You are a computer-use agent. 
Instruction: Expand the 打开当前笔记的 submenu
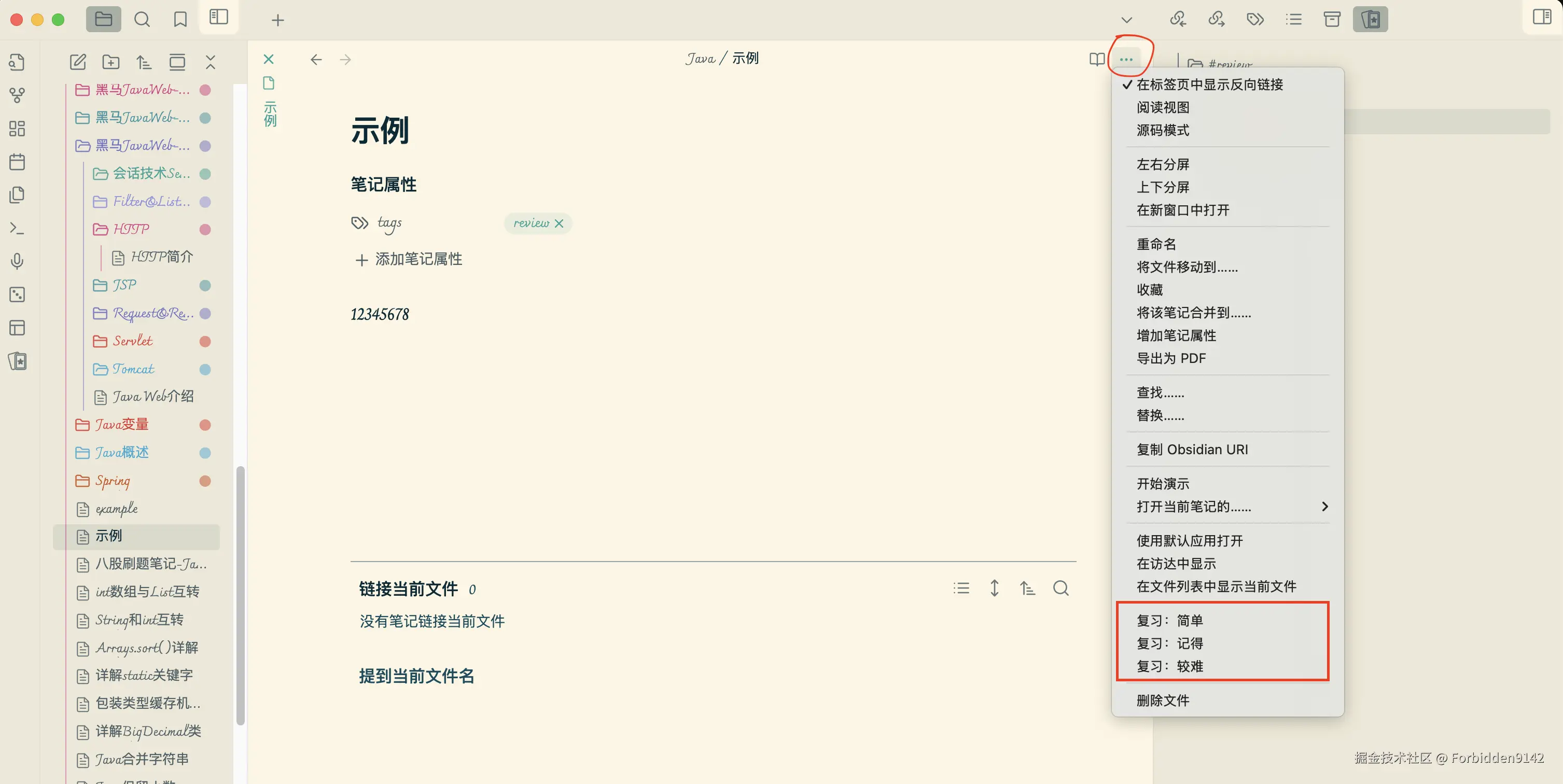(x=1229, y=507)
